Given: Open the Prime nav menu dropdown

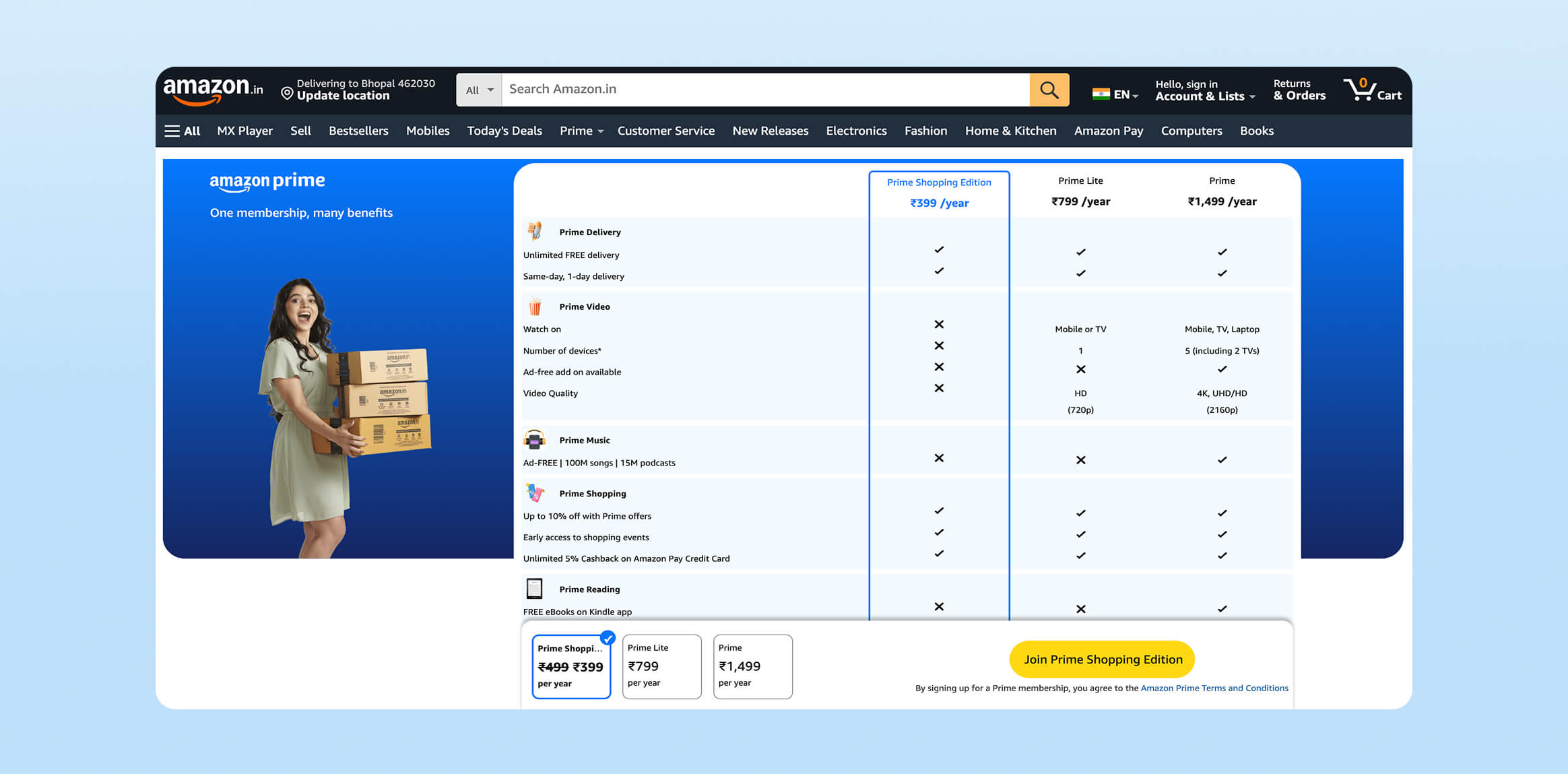Looking at the screenshot, I should pyautogui.click(x=581, y=131).
